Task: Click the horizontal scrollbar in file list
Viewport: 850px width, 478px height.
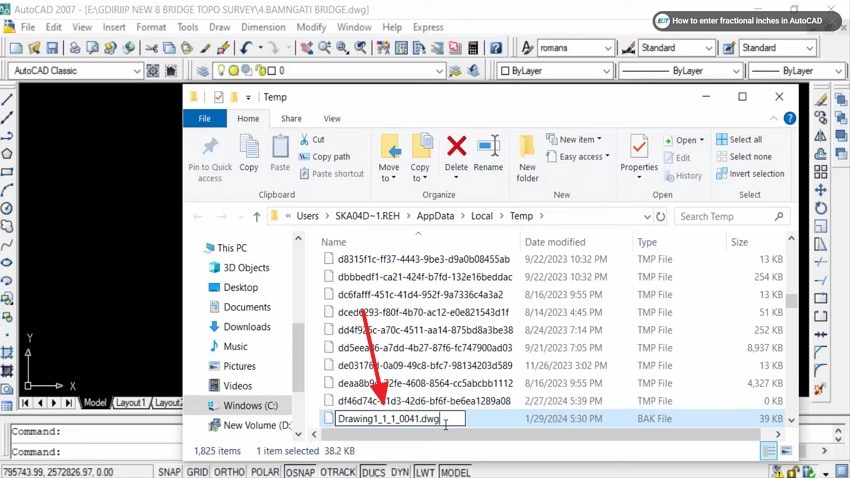Action: (540, 434)
